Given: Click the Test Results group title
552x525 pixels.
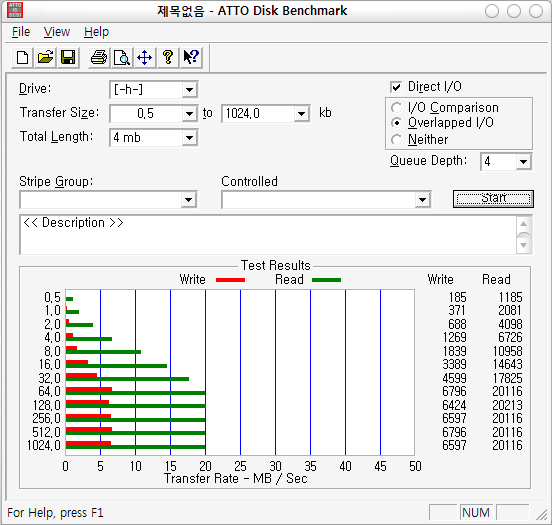Looking at the screenshot, I should [x=276, y=265].
